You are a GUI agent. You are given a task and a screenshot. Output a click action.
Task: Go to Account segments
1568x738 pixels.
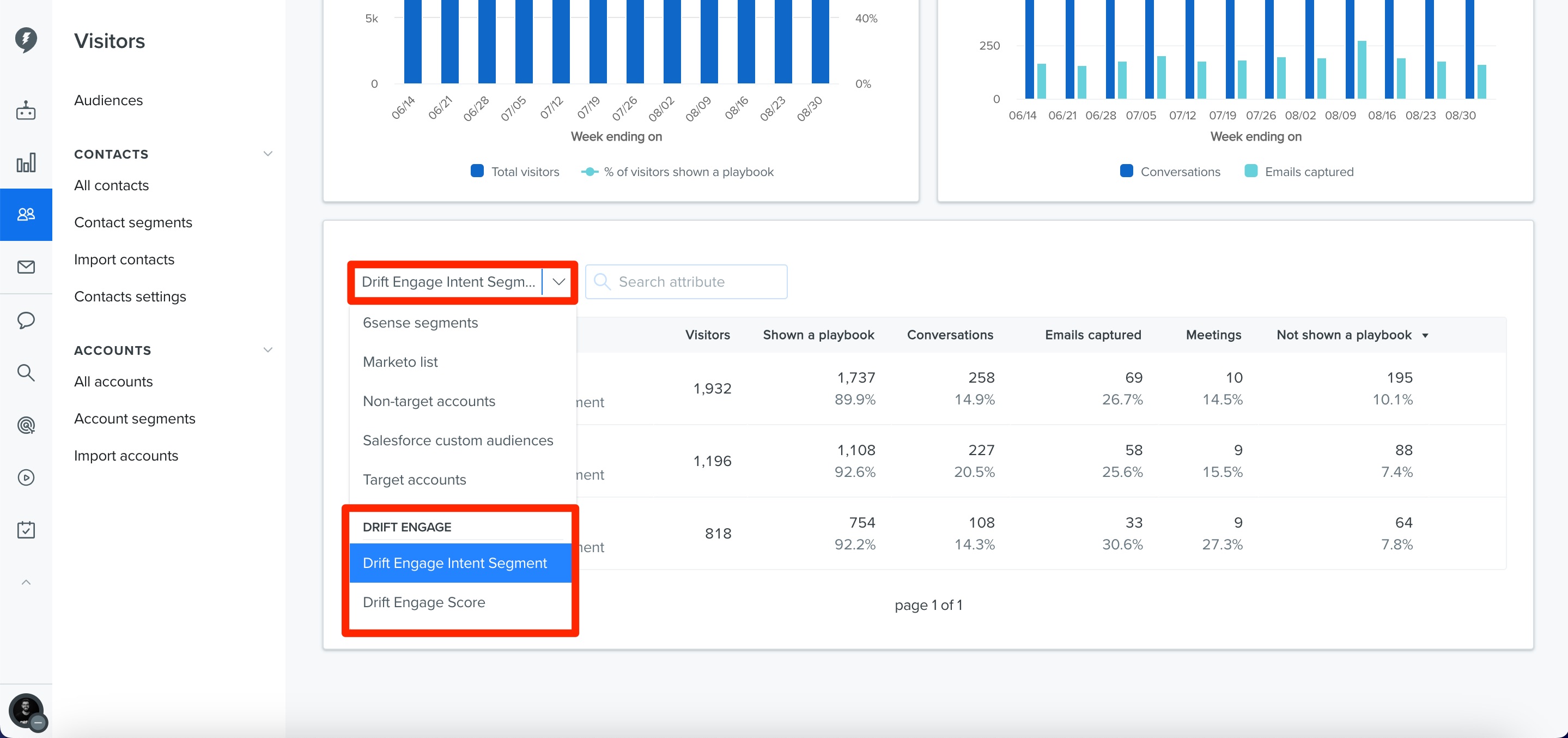coord(135,418)
